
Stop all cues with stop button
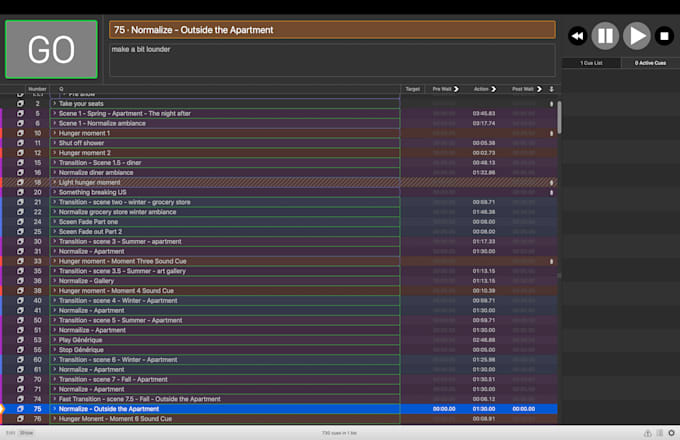pyautogui.click(x=664, y=36)
